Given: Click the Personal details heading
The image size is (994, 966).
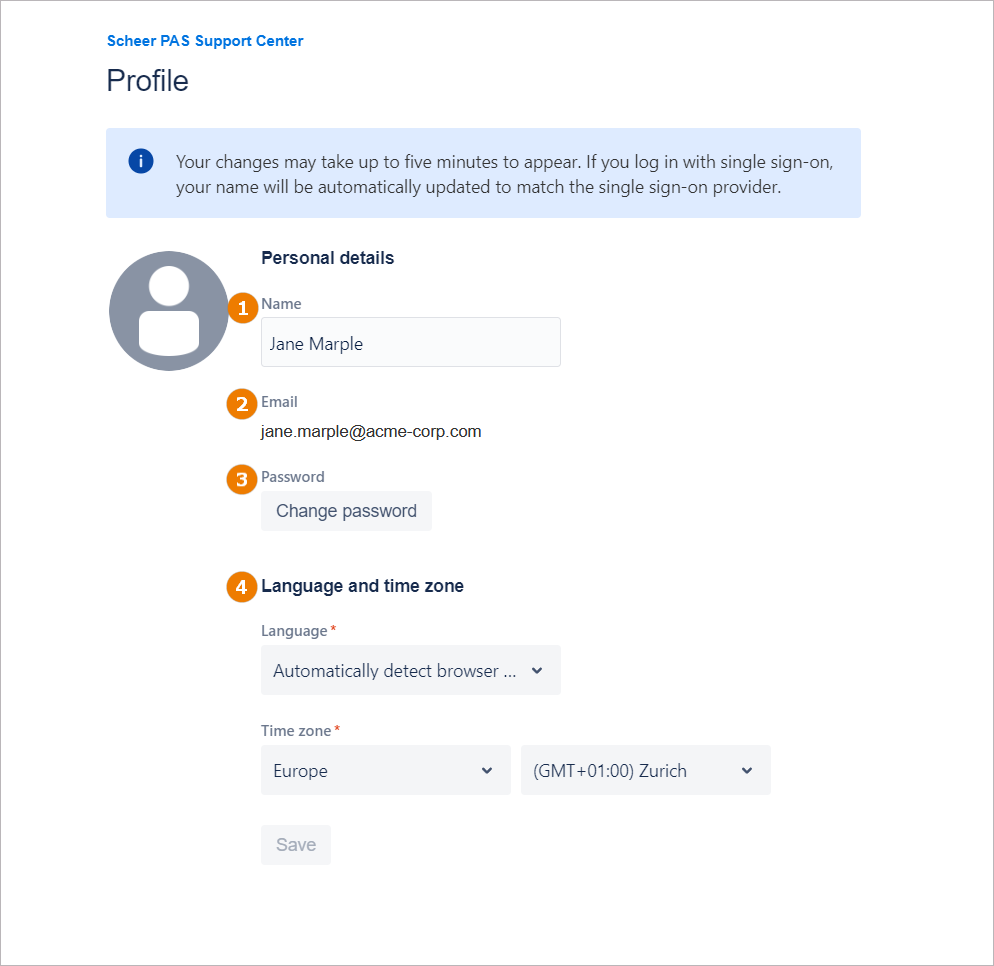Looking at the screenshot, I should (x=327, y=258).
